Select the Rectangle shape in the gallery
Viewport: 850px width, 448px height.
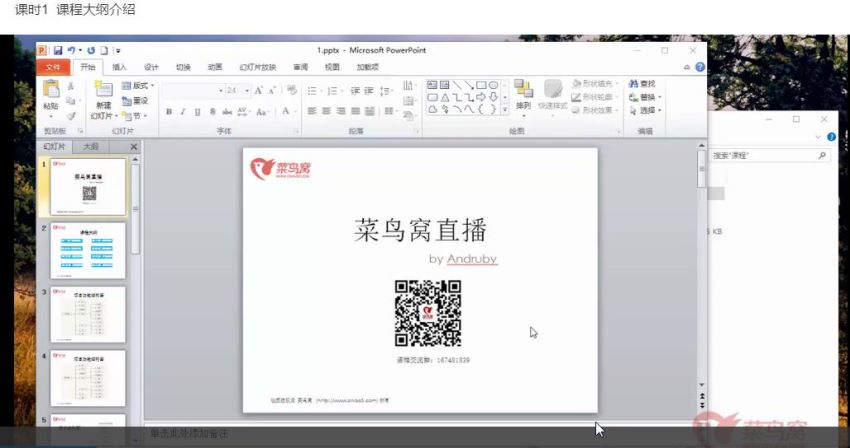[481, 85]
